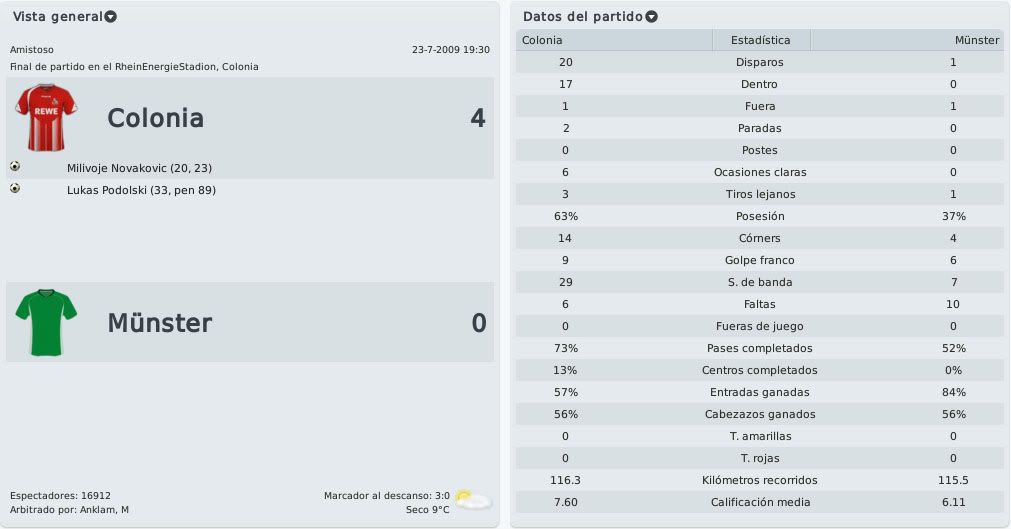Select the Disparos statistic row
This screenshot has height=529, width=1011.
(760, 62)
